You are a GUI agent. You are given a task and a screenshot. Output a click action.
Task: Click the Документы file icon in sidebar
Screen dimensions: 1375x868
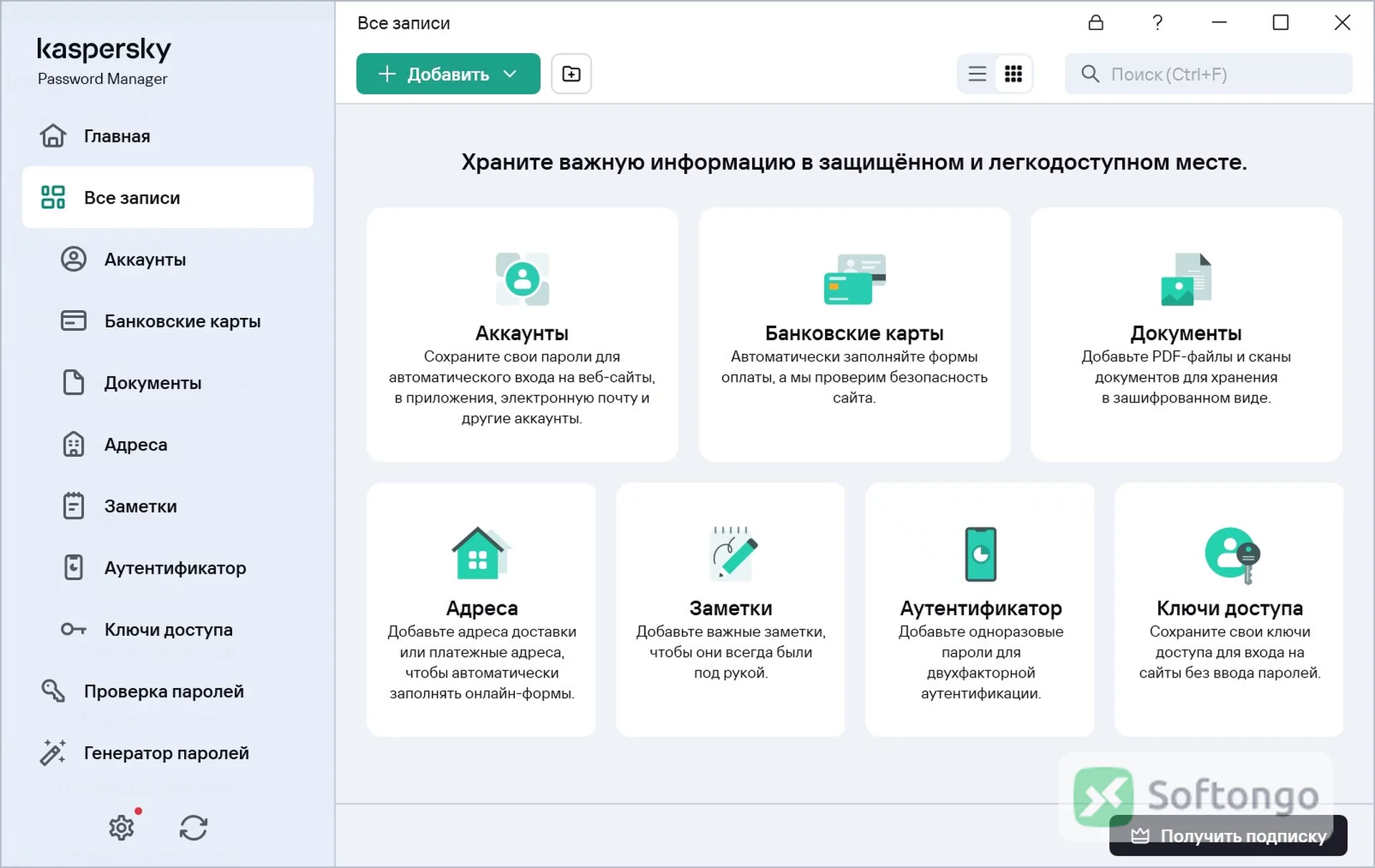(73, 382)
